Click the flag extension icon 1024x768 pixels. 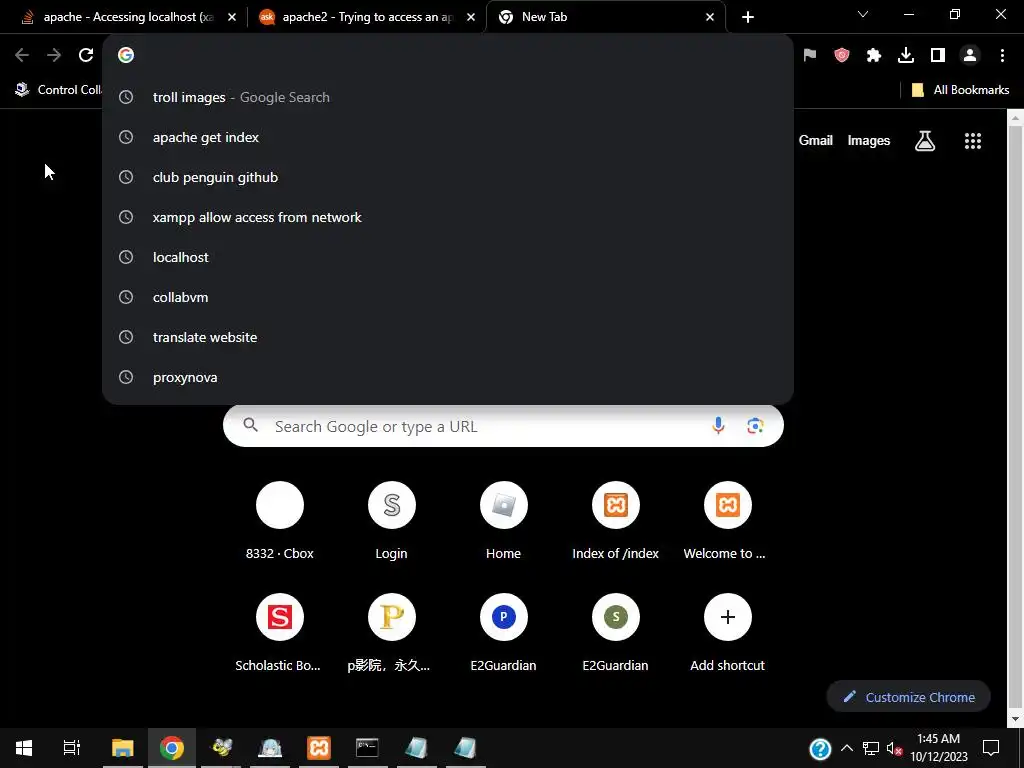[810, 56]
